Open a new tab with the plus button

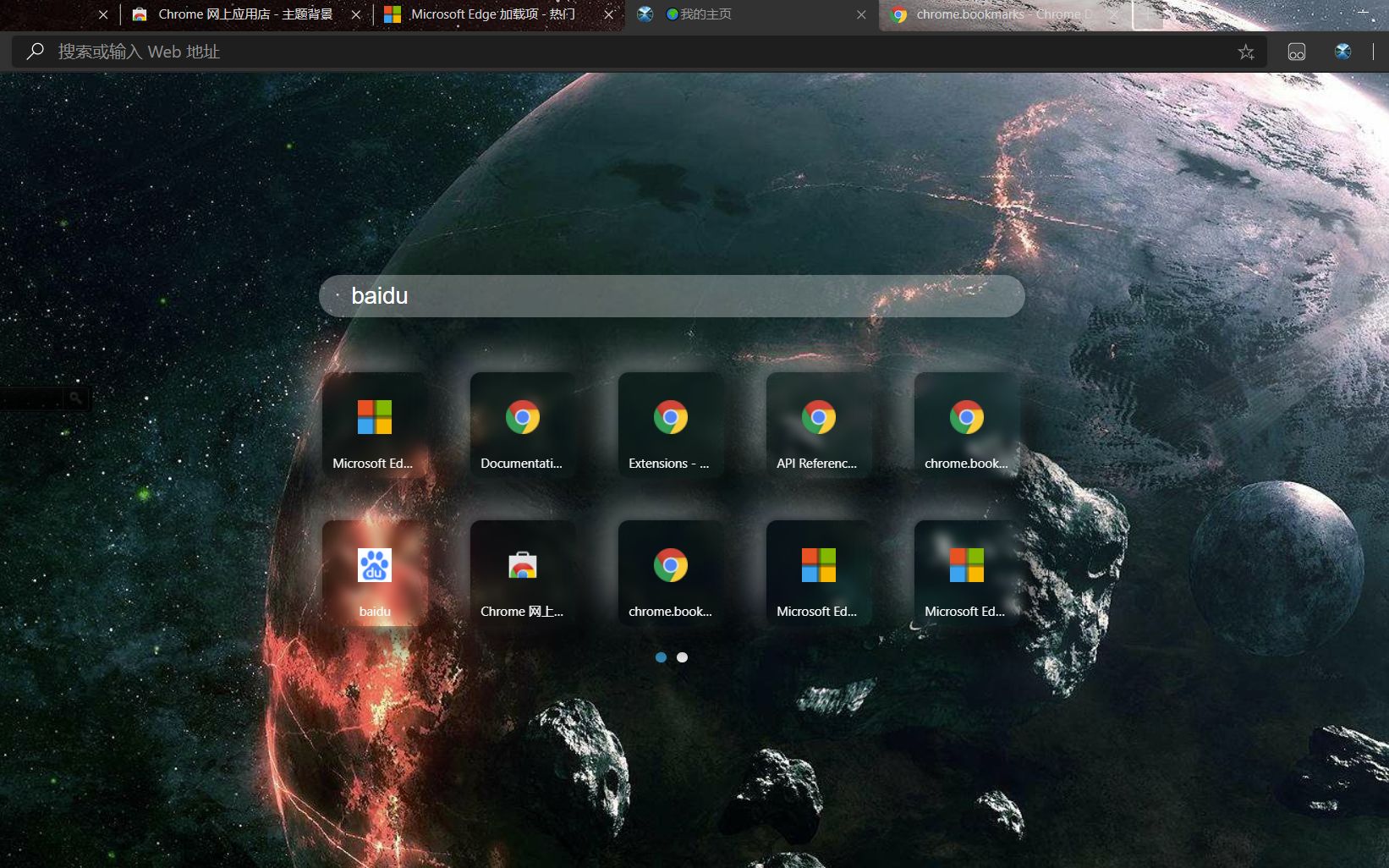(1148, 14)
